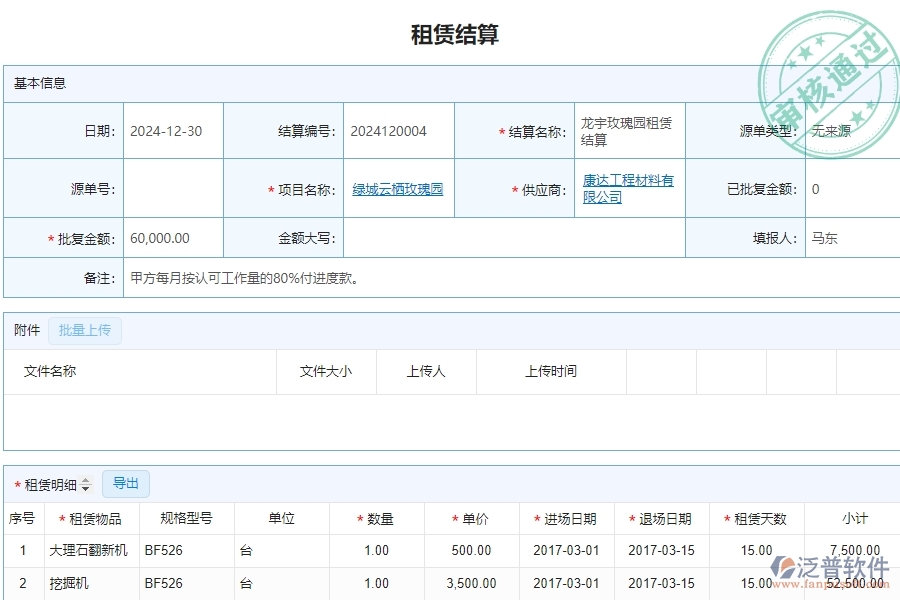Click the 备注 remarks text field
This screenshot has width=900, height=600.
coord(510,278)
